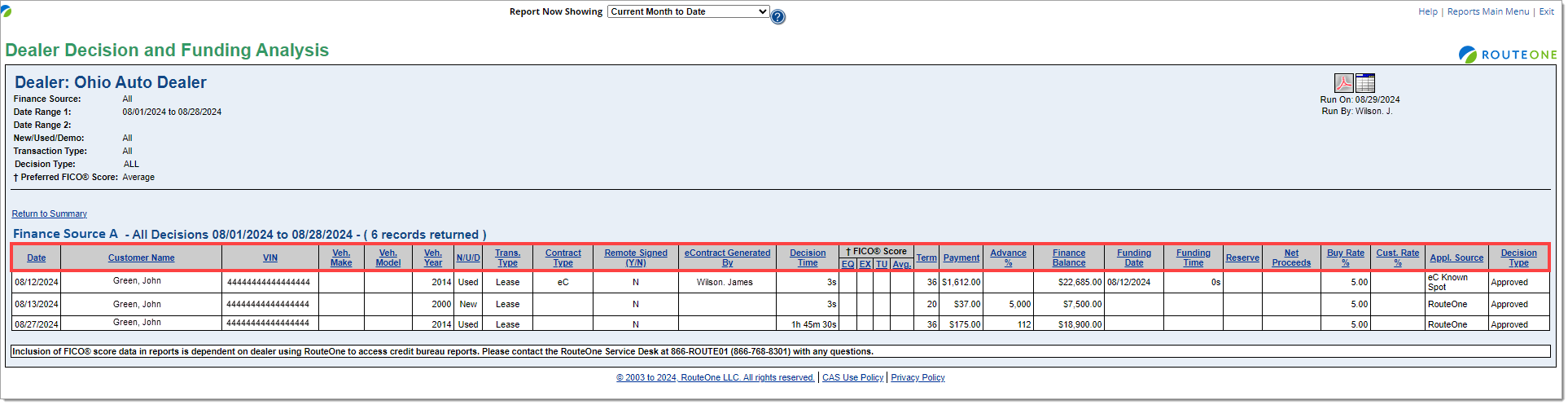Click the $1,612.00 payment cell

(x=961, y=282)
